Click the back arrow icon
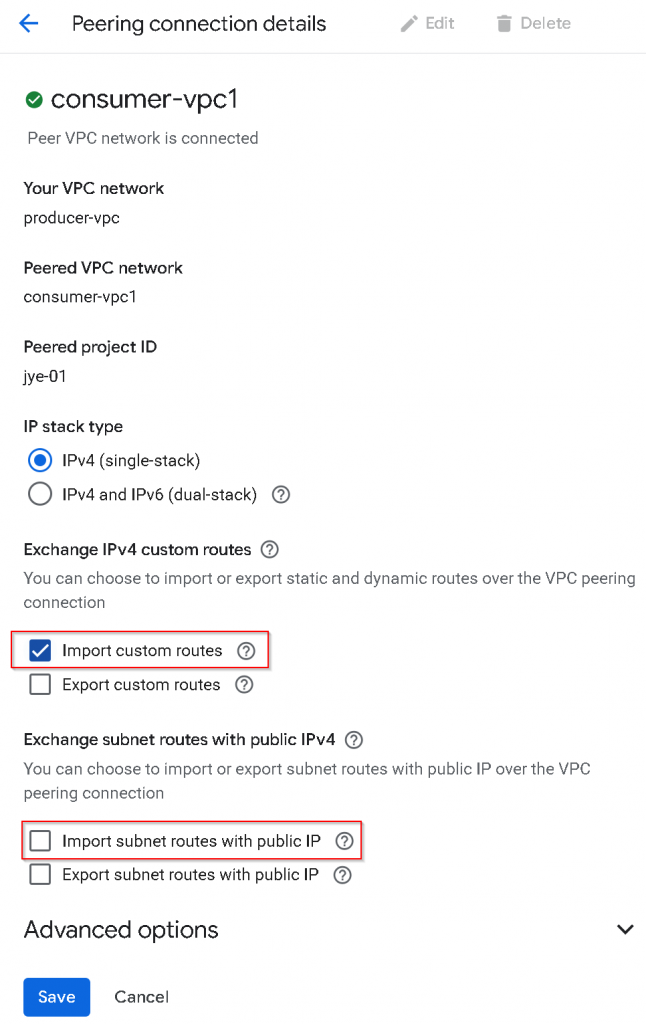The image size is (646, 1024). 28,24
